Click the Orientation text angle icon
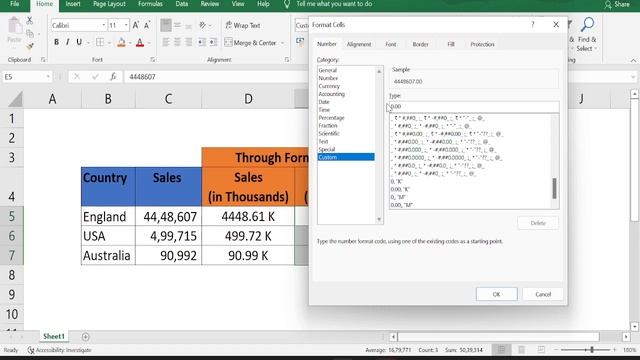This screenshot has height=360, width=640. click(x=202, y=25)
